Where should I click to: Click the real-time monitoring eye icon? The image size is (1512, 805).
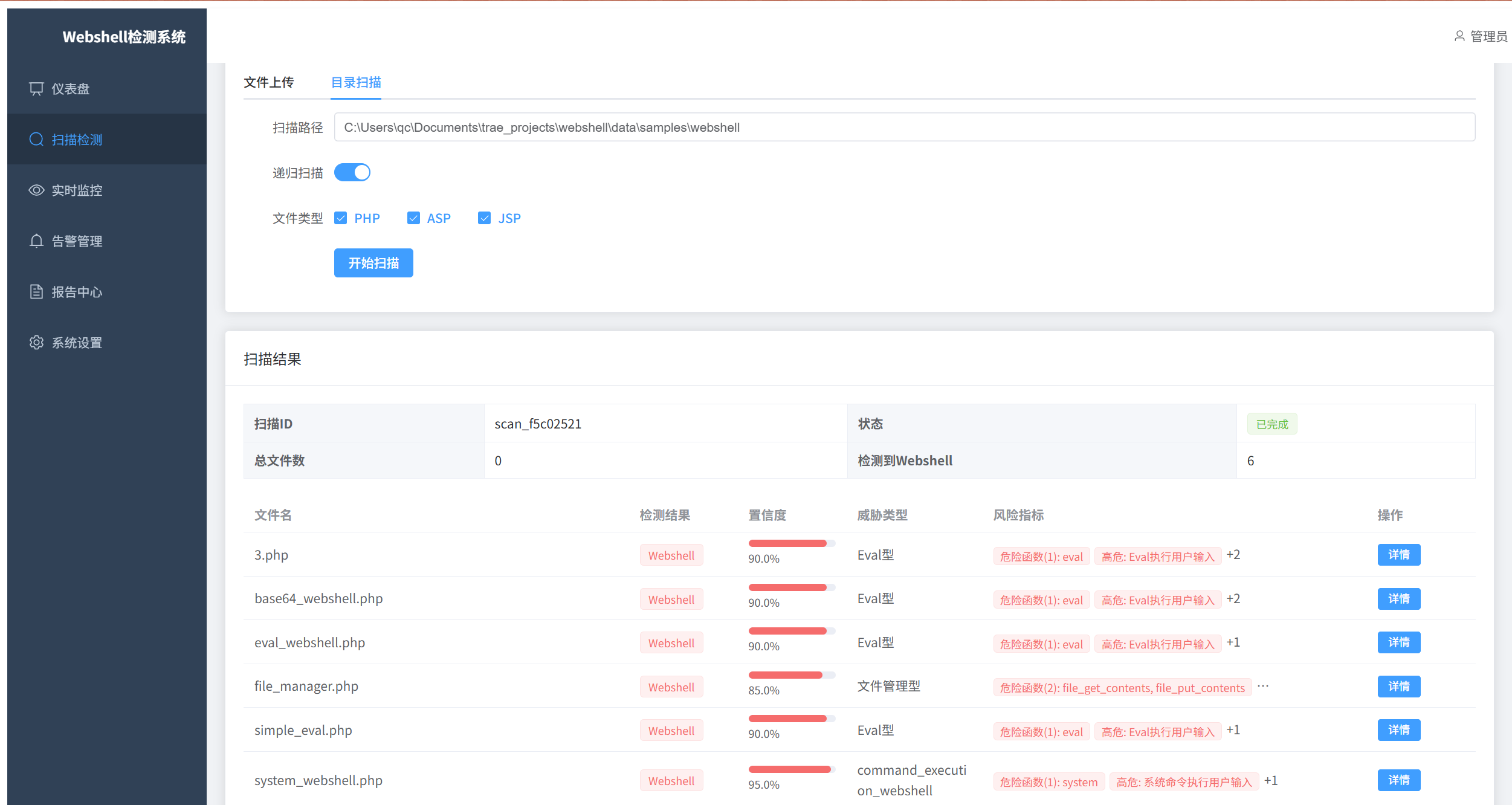[x=36, y=190]
